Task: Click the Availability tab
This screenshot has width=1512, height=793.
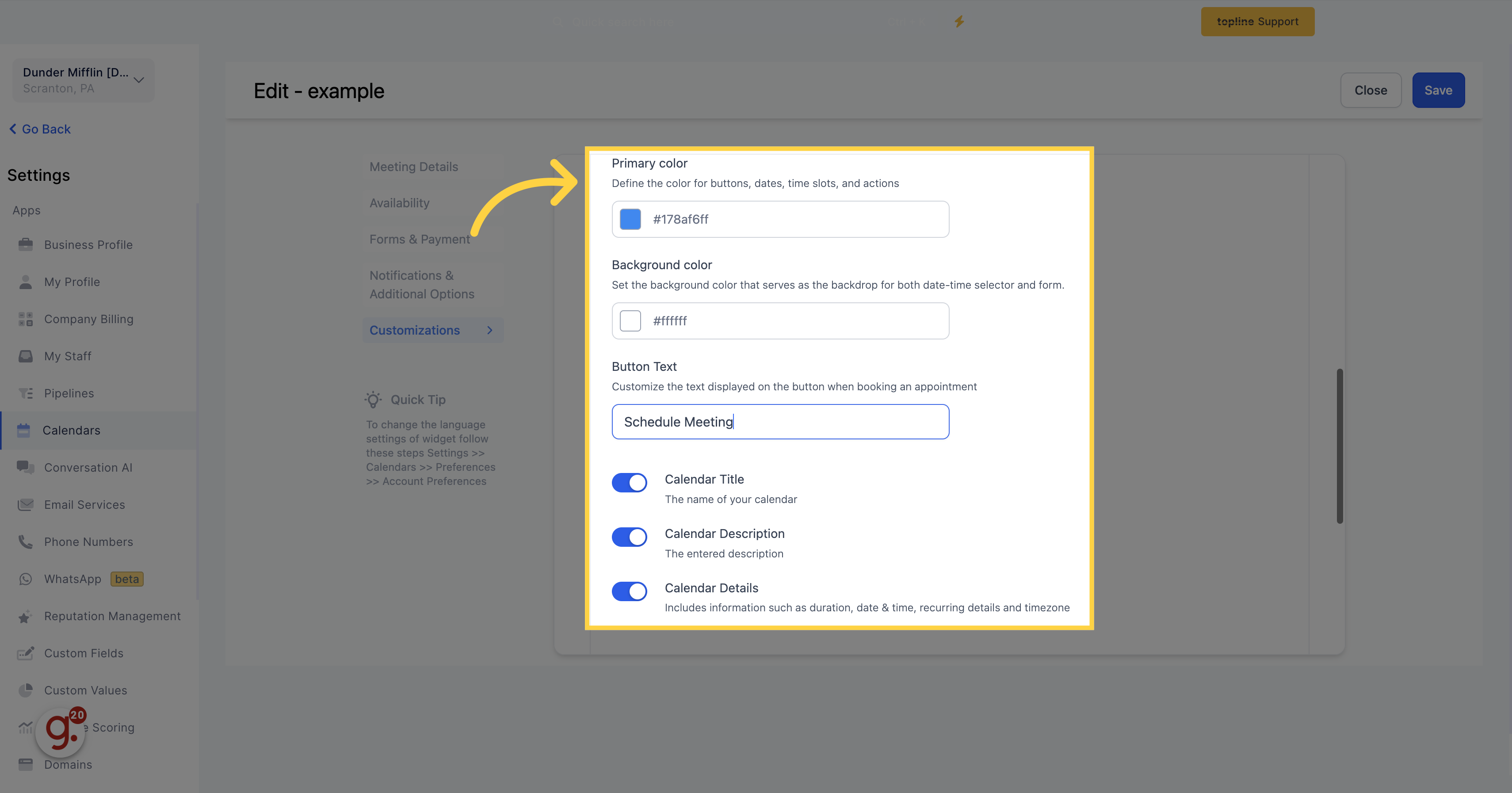Action: [398, 202]
